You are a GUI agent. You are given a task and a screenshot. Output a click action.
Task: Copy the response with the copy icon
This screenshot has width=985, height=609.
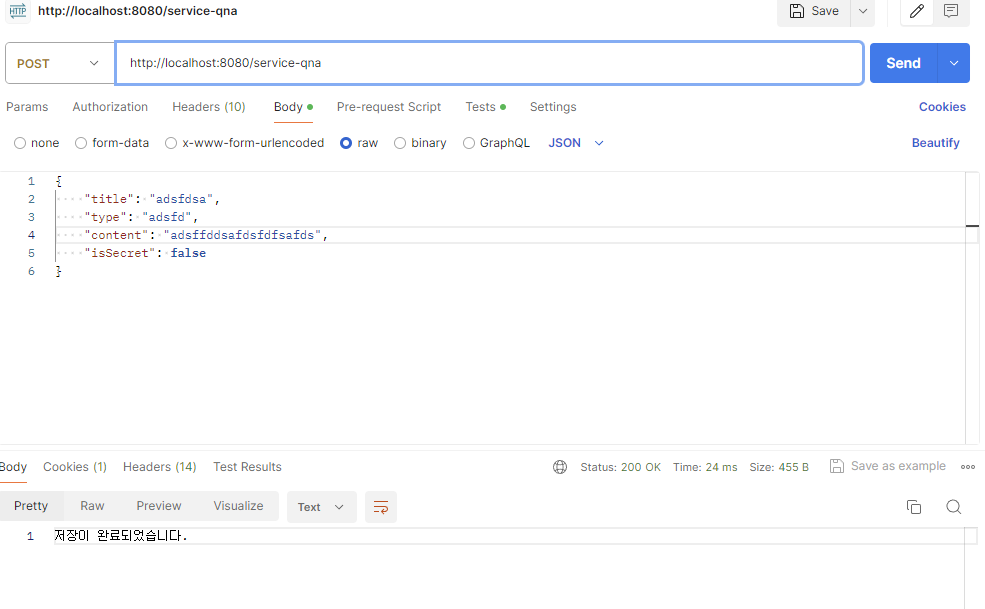click(914, 507)
